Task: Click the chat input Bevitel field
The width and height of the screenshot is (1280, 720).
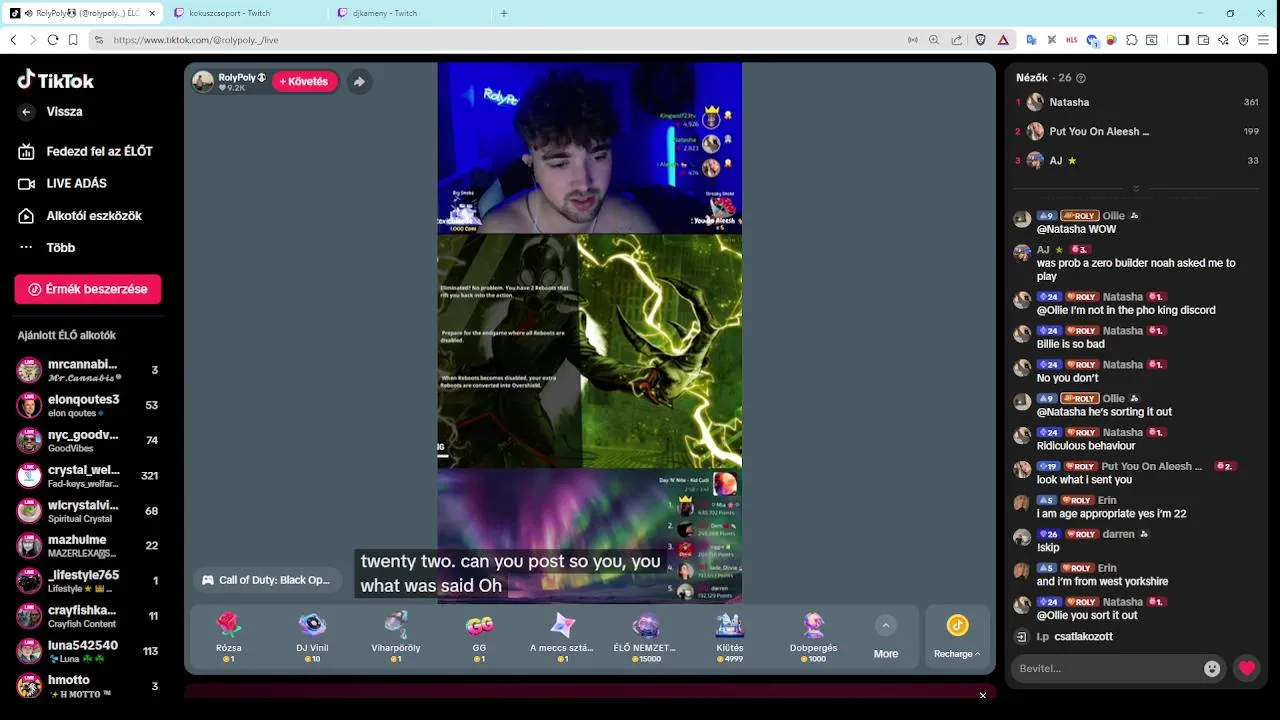Action: point(1106,668)
